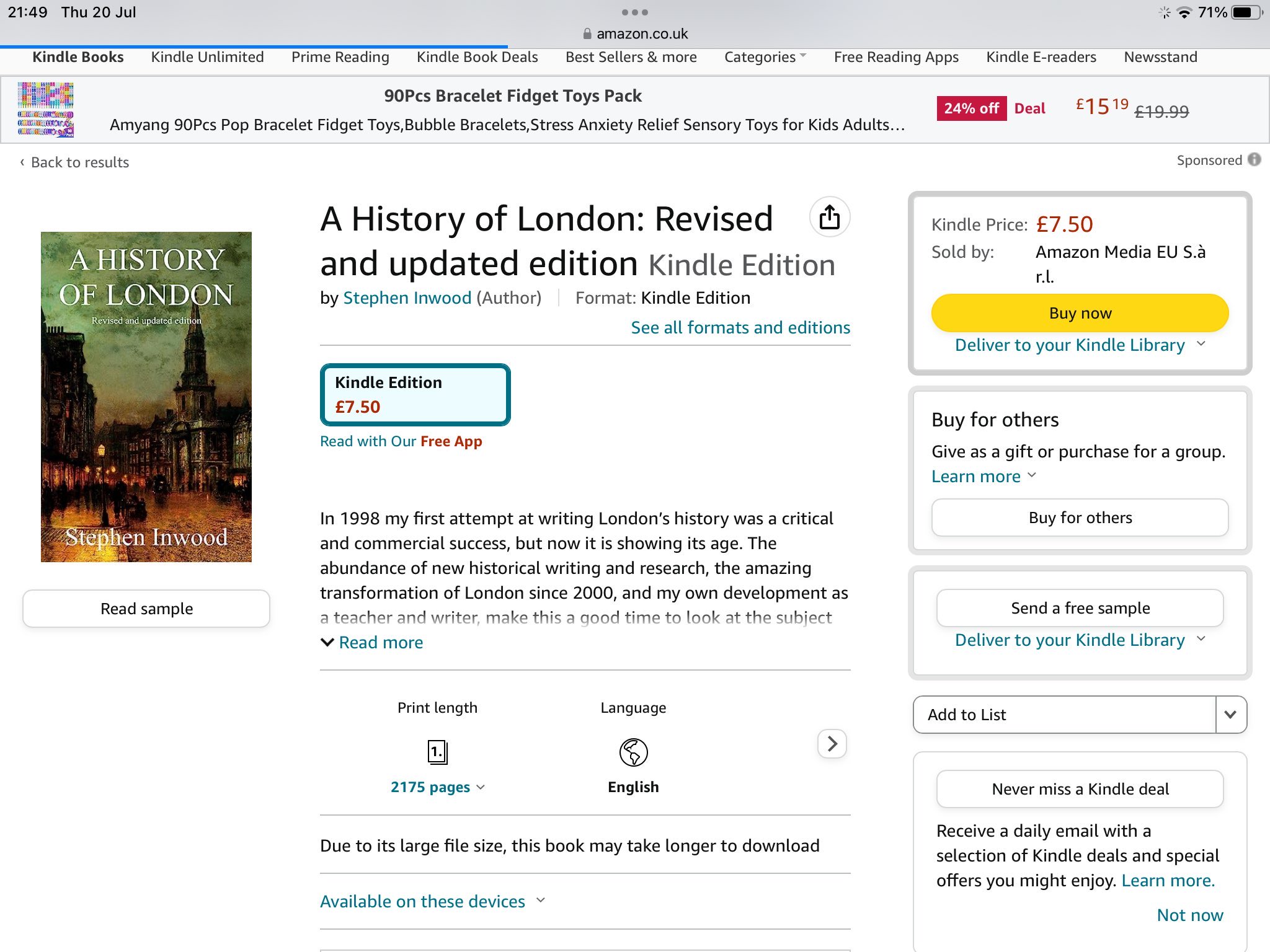Expand Available on these devices
Screen dimensions: 1270x952
[x=432, y=901]
